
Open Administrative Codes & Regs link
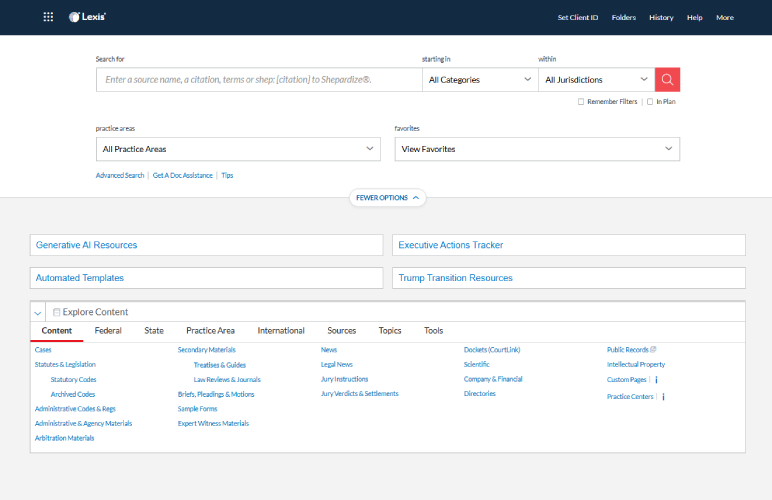(x=75, y=409)
